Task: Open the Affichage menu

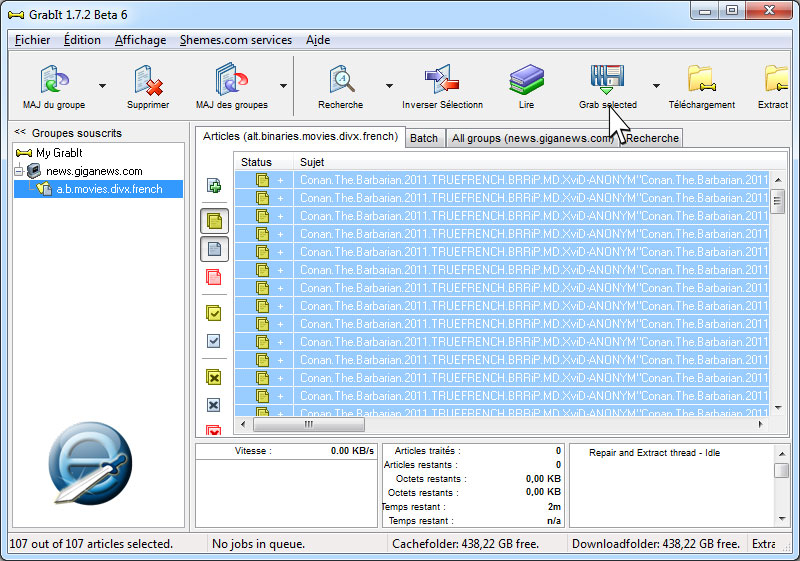Action: pyautogui.click(x=140, y=40)
